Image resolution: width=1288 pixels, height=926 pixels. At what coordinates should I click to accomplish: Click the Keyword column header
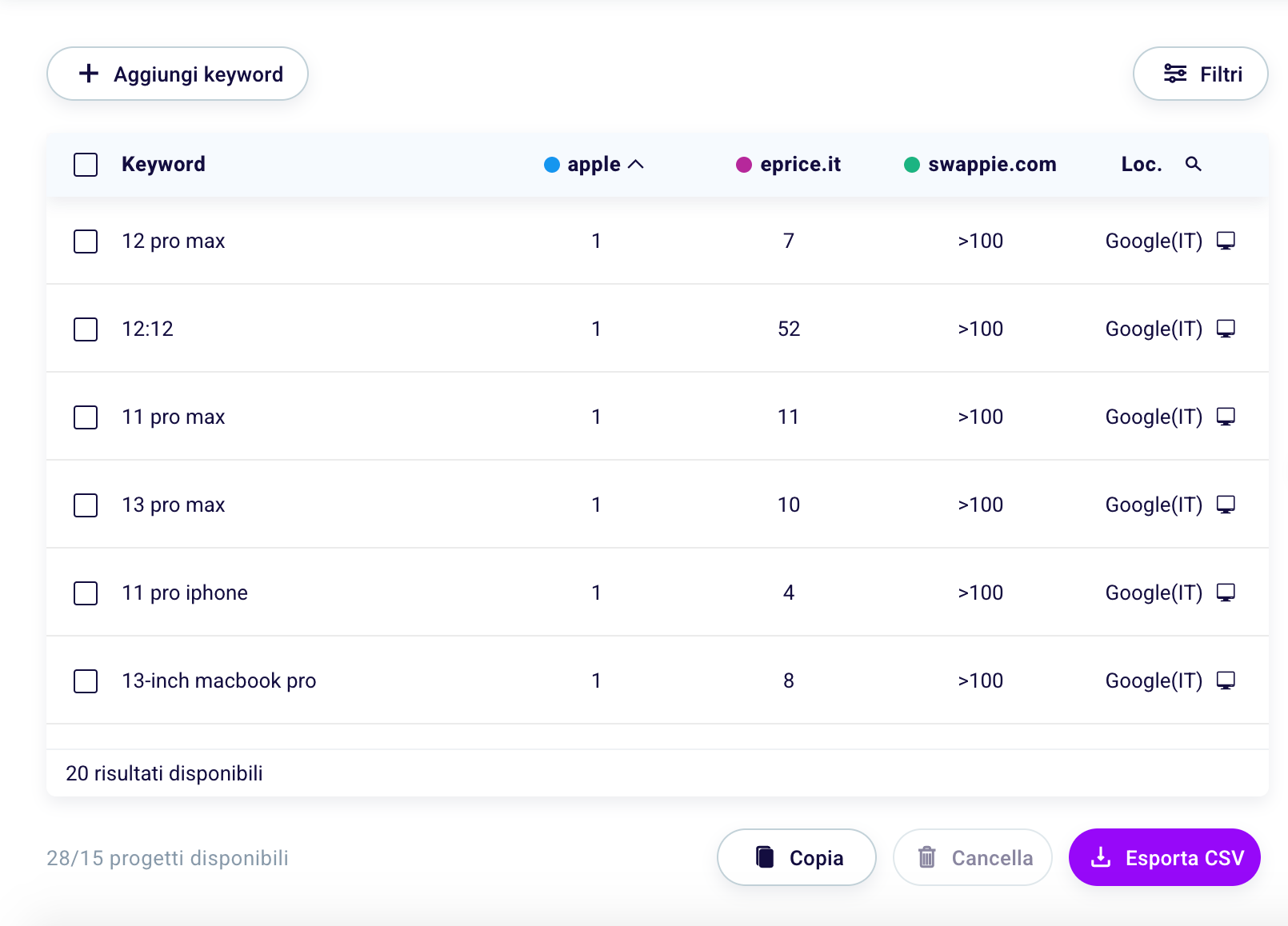[x=163, y=165]
